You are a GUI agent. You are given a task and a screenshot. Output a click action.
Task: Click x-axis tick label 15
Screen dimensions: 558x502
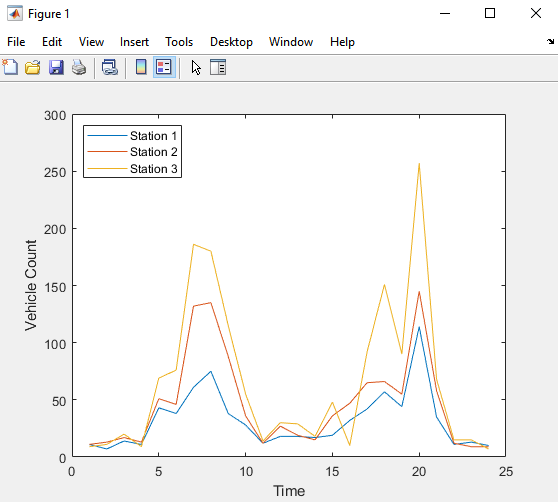(x=332, y=472)
